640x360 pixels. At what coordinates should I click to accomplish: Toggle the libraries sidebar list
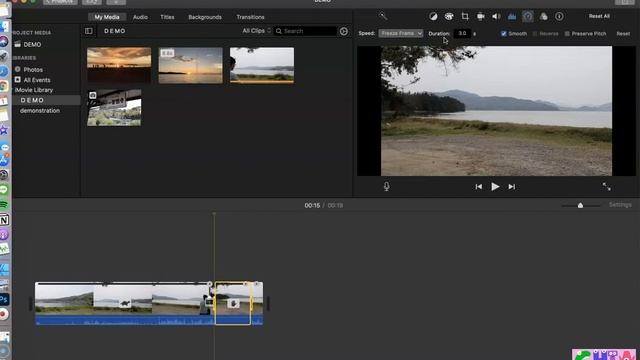click(x=89, y=31)
